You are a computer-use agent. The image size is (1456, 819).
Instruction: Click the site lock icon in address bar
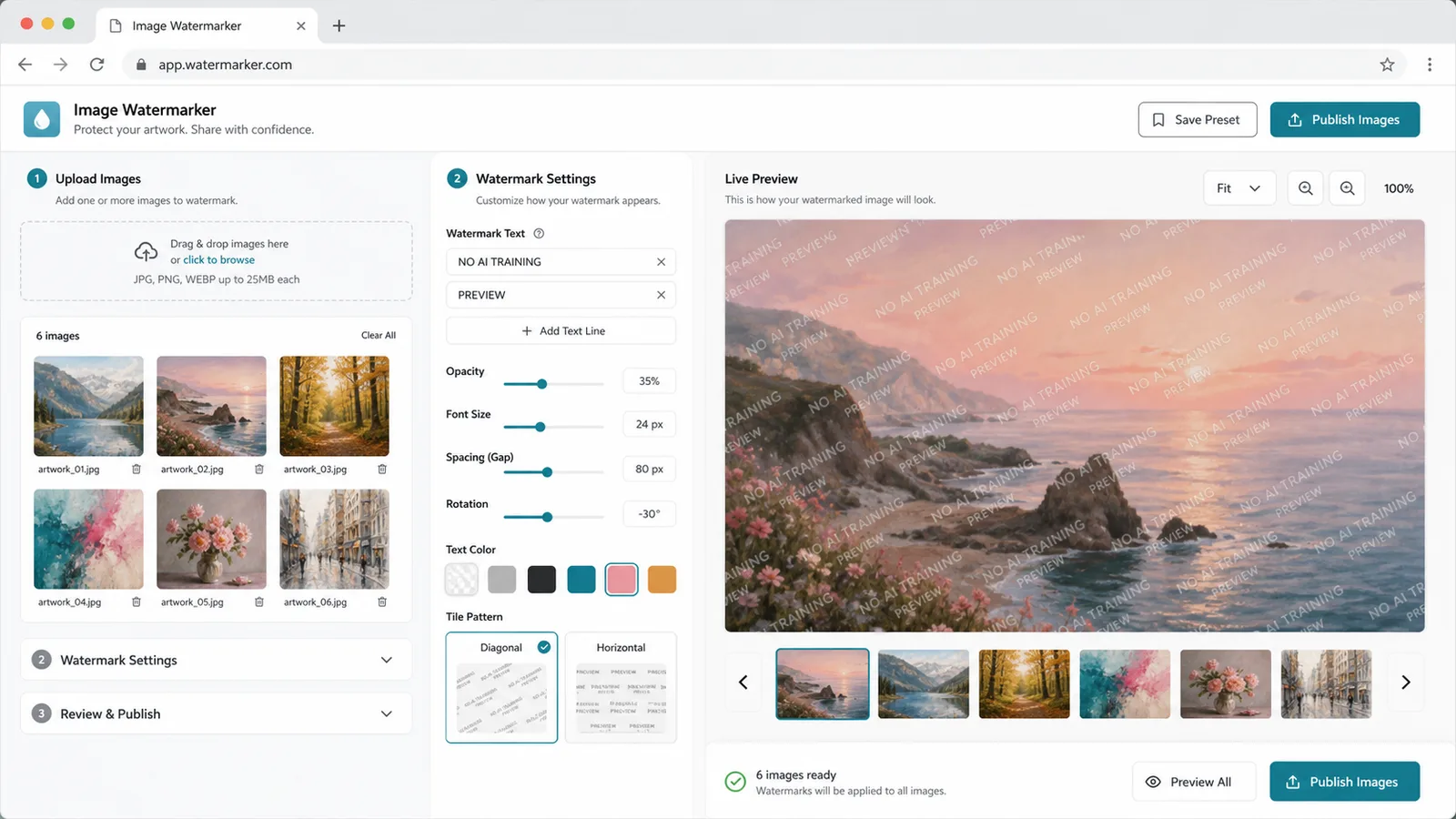(x=141, y=65)
